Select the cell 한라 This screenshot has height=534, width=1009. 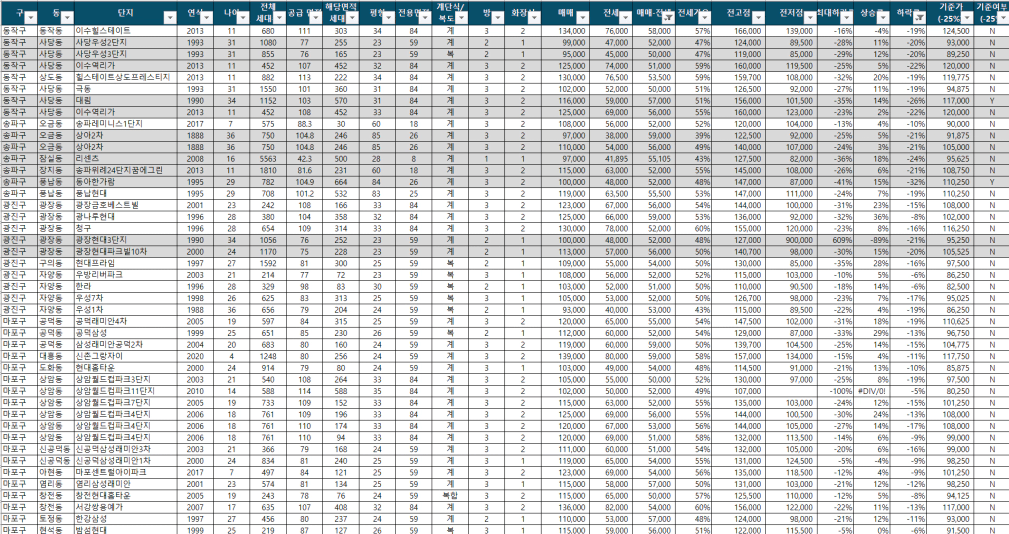pyautogui.click(x=125, y=286)
